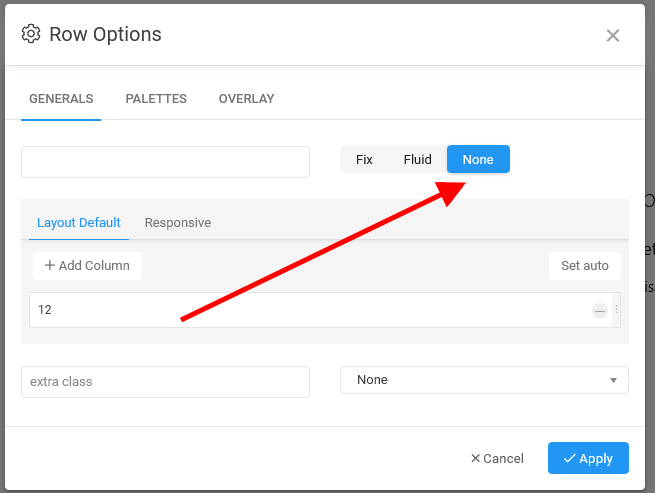This screenshot has width=655, height=493.
Task: Select the None container option
Action: coord(478,159)
